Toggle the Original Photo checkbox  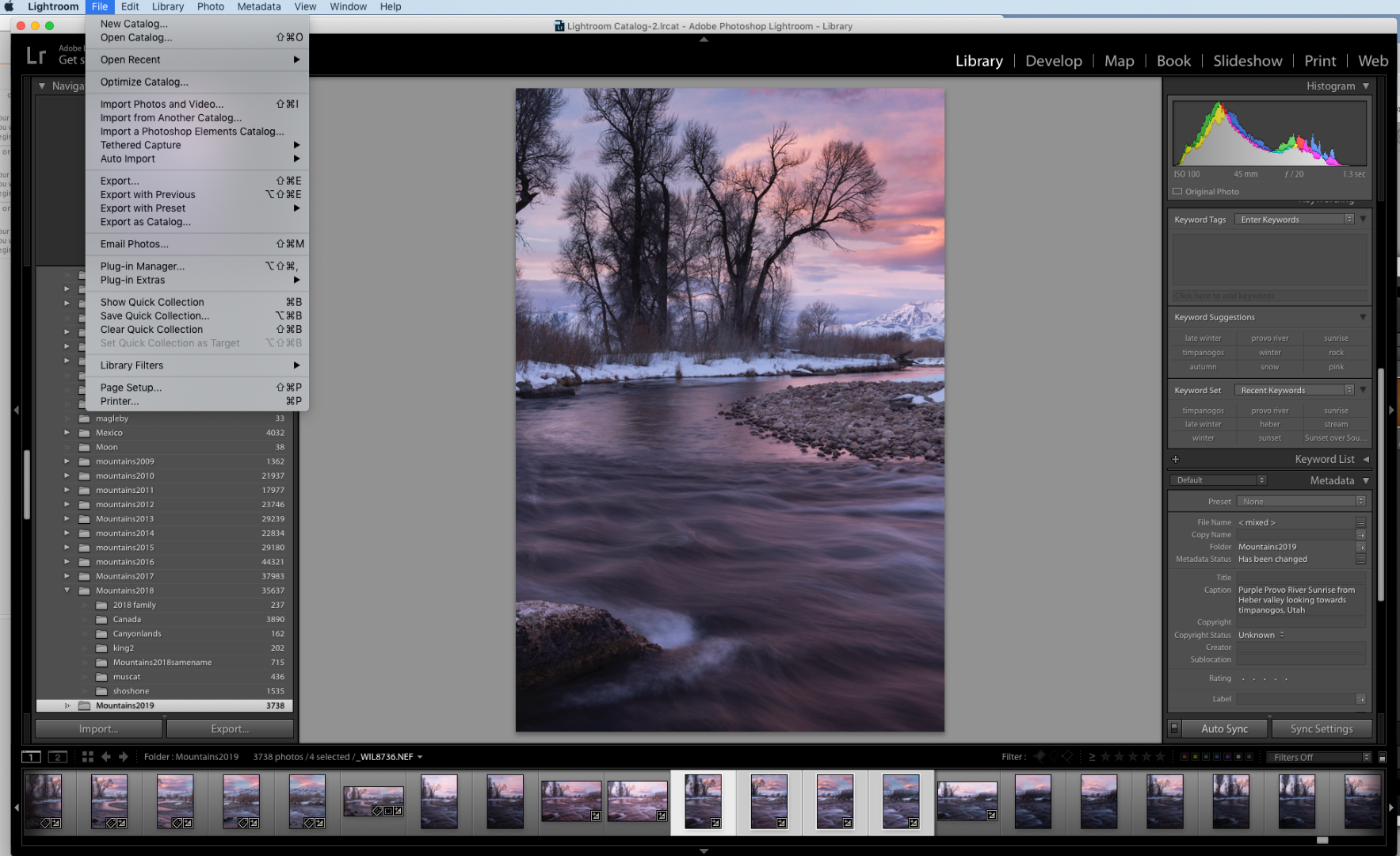click(x=1177, y=192)
